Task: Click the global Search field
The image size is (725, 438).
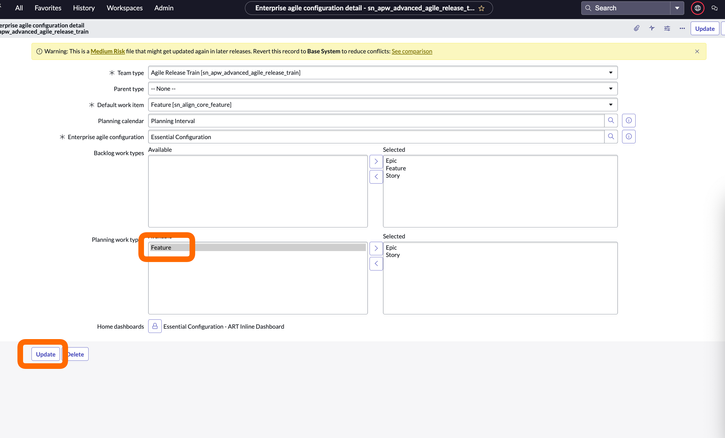Action: point(626,8)
